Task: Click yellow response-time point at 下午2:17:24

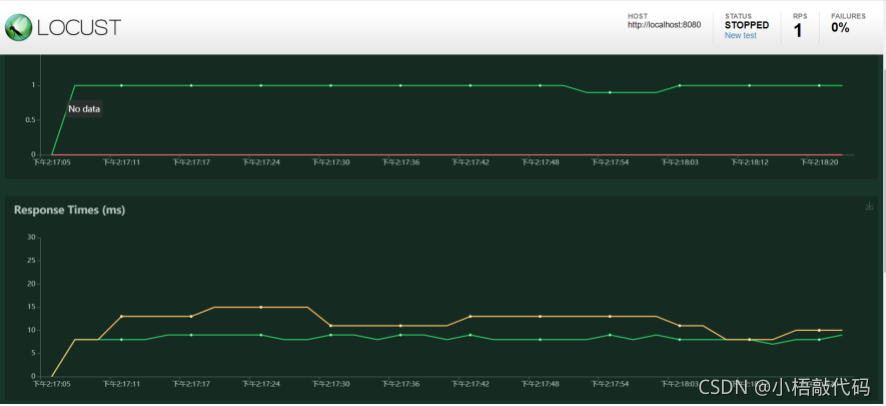Action: [x=261, y=307]
